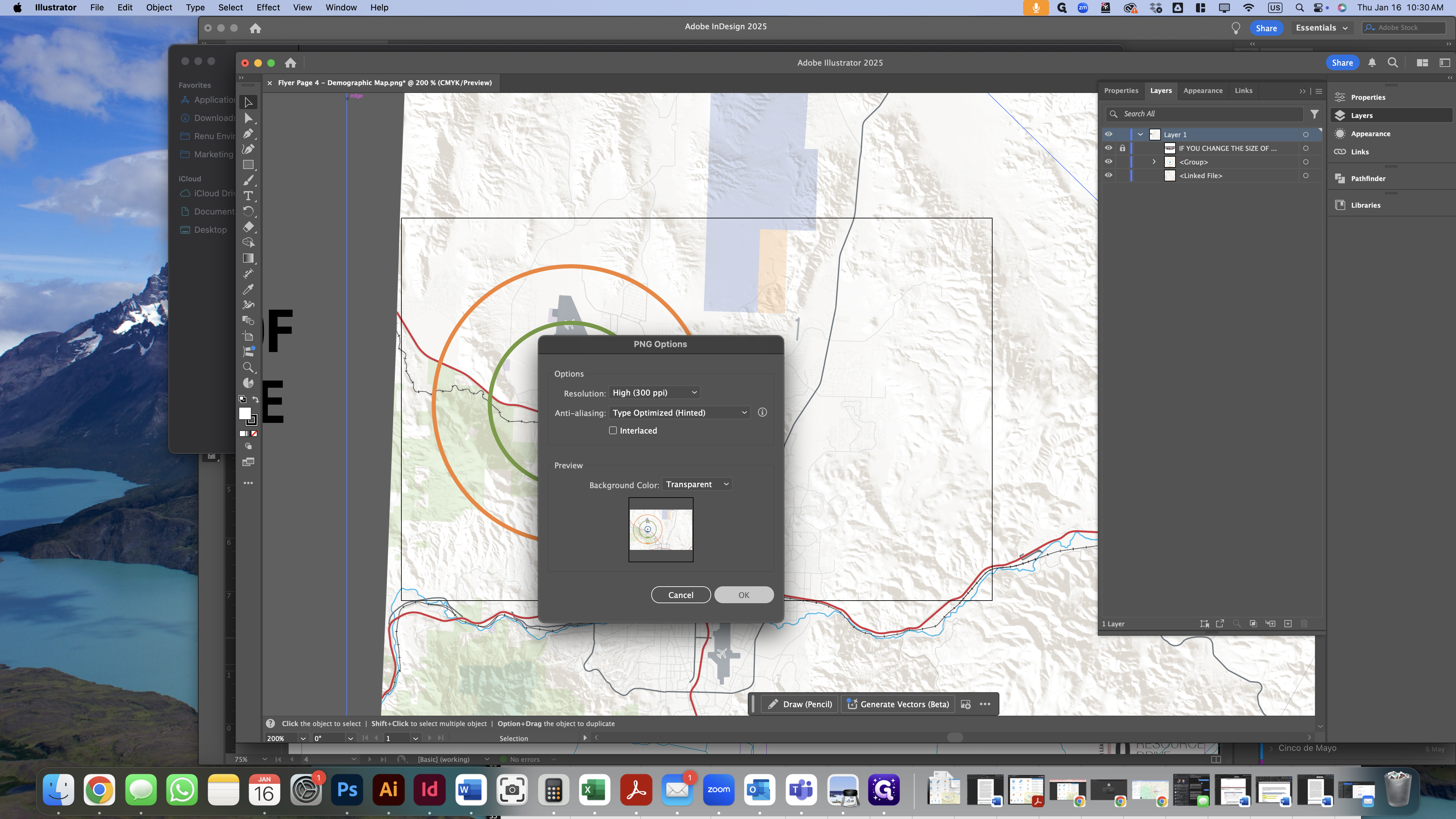Click Cancel in PNG Options

[681, 595]
